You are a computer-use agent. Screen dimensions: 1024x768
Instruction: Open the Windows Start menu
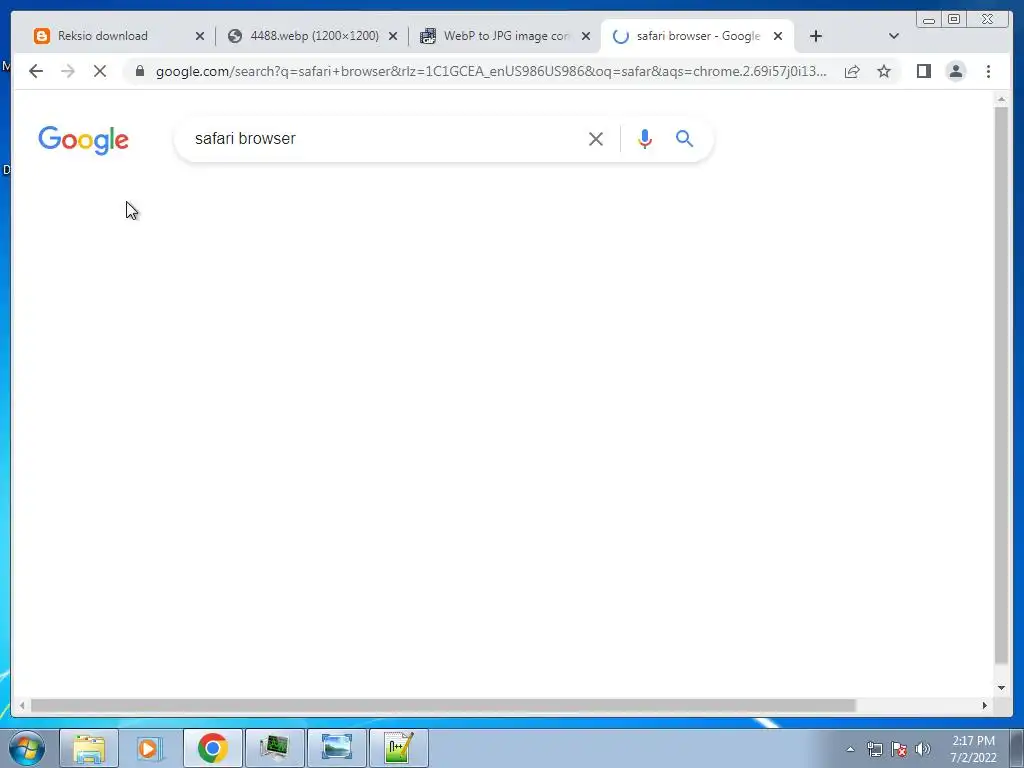(27, 748)
